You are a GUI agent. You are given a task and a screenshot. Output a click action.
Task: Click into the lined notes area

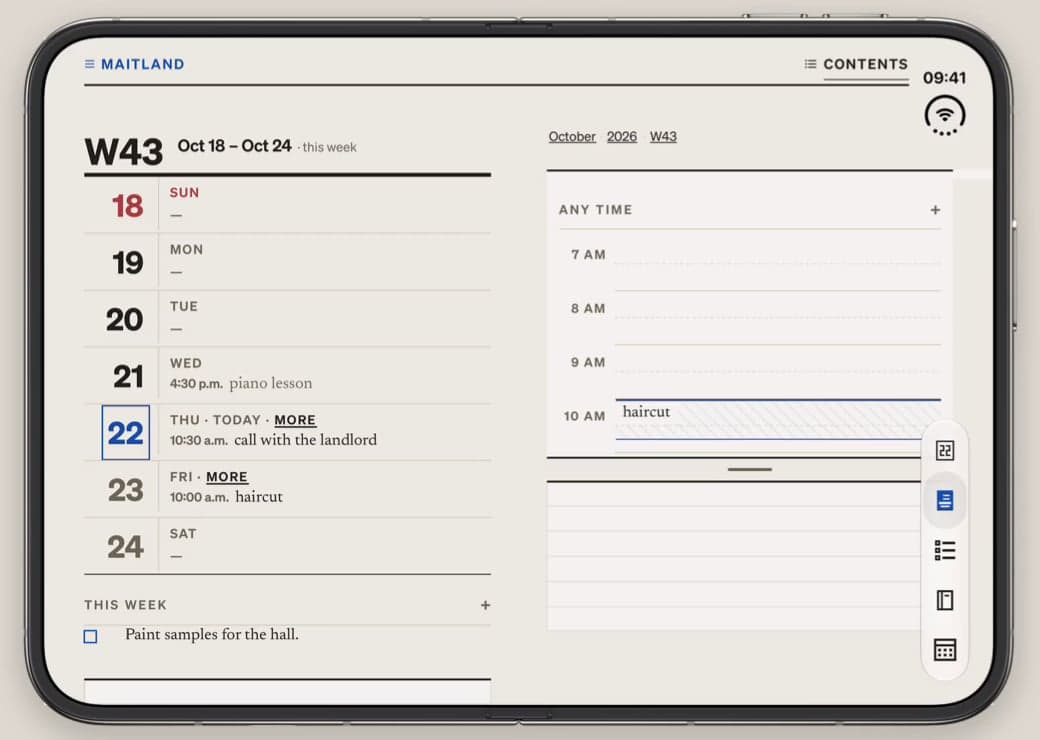click(734, 556)
